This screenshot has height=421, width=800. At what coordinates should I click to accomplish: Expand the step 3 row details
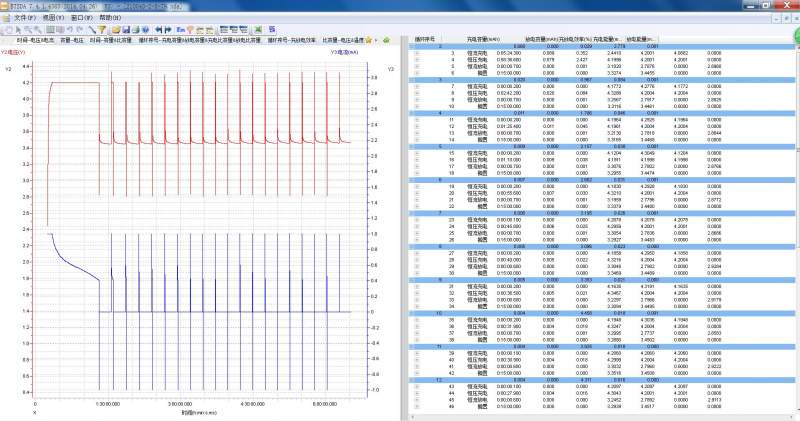point(418,52)
